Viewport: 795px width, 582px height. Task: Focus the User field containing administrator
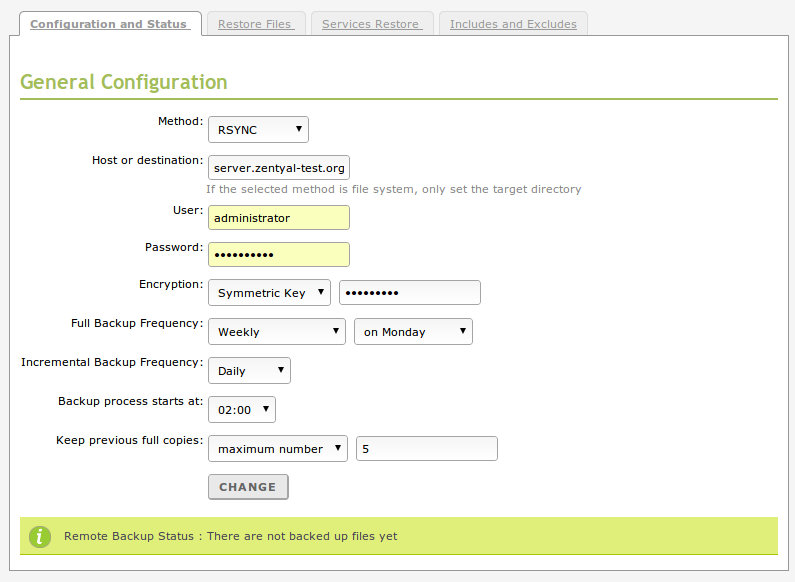coord(279,218)
